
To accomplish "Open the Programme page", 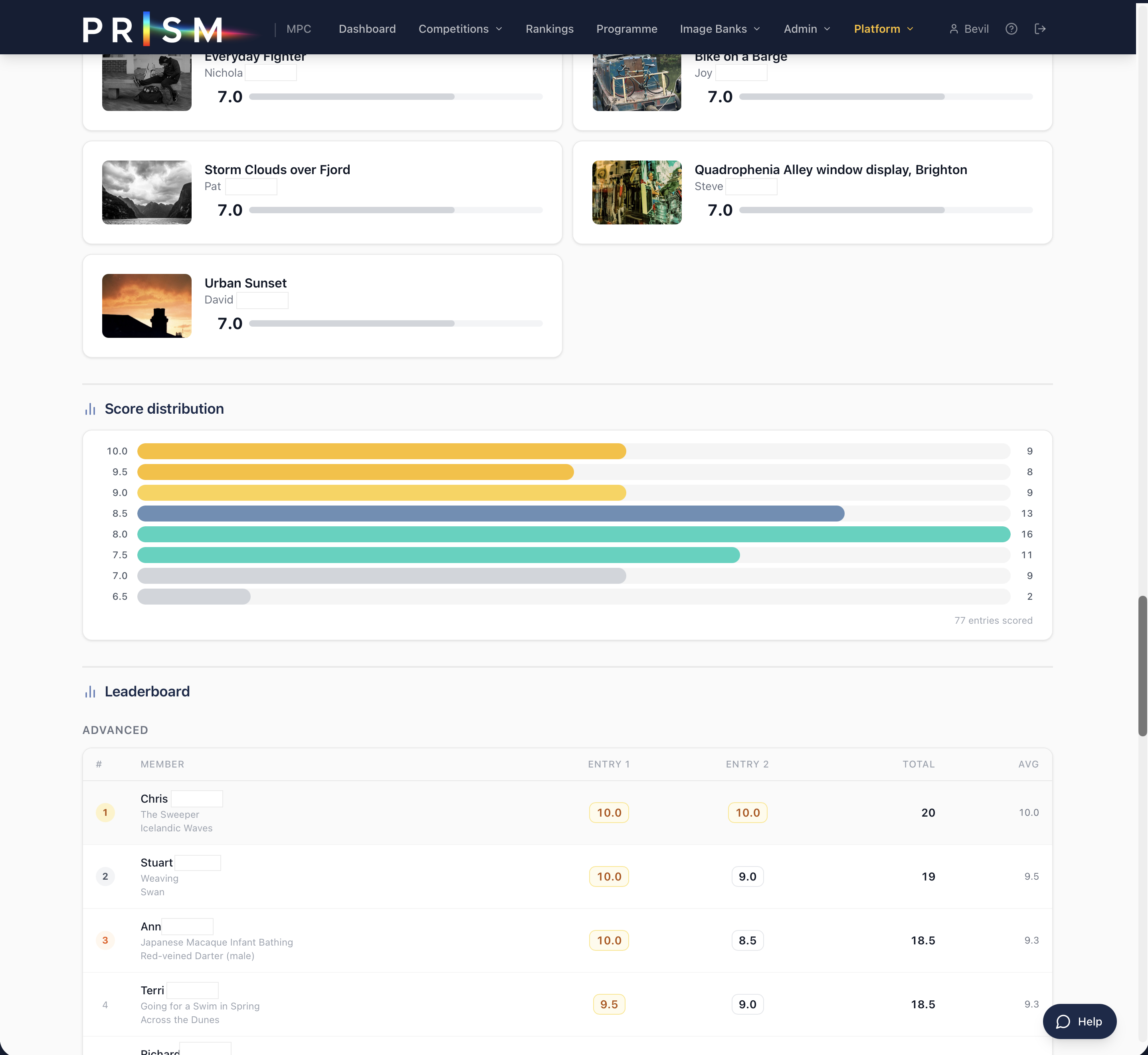I will click(x=627, y=28).
